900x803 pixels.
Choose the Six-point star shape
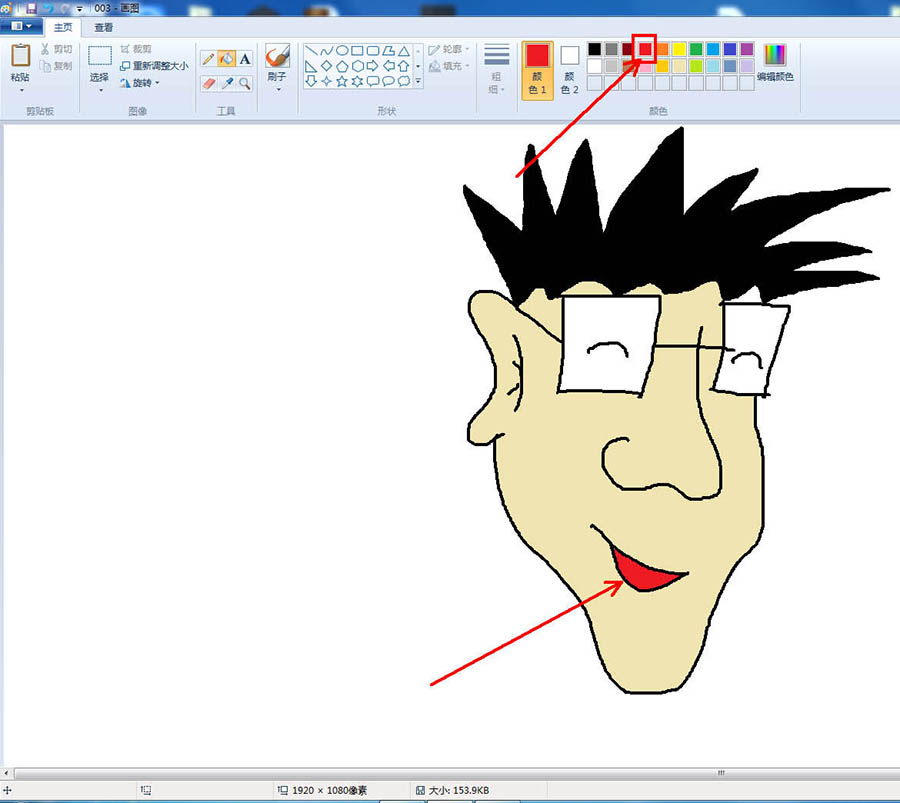point(357,81)
